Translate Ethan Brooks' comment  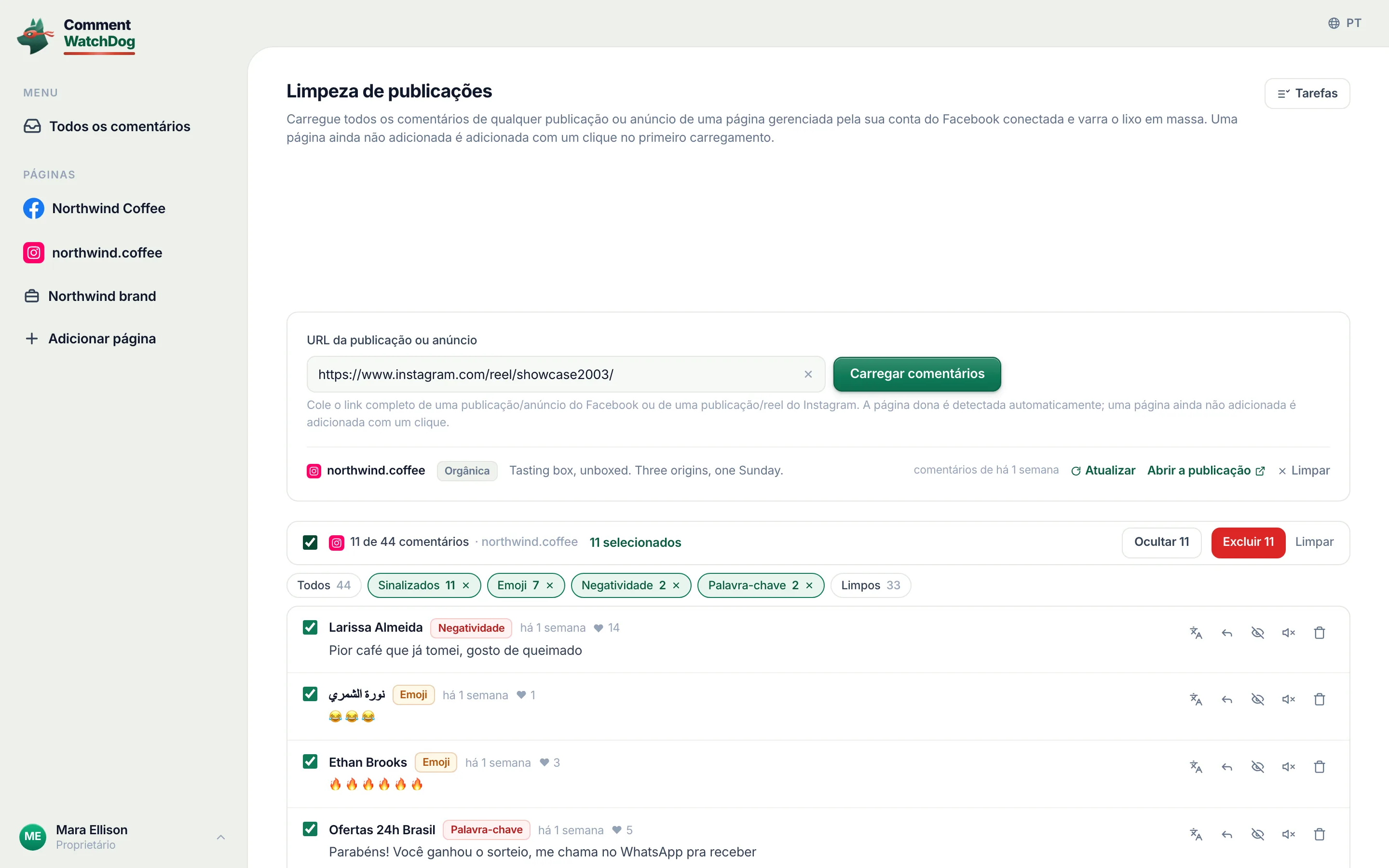point(1196,767)
